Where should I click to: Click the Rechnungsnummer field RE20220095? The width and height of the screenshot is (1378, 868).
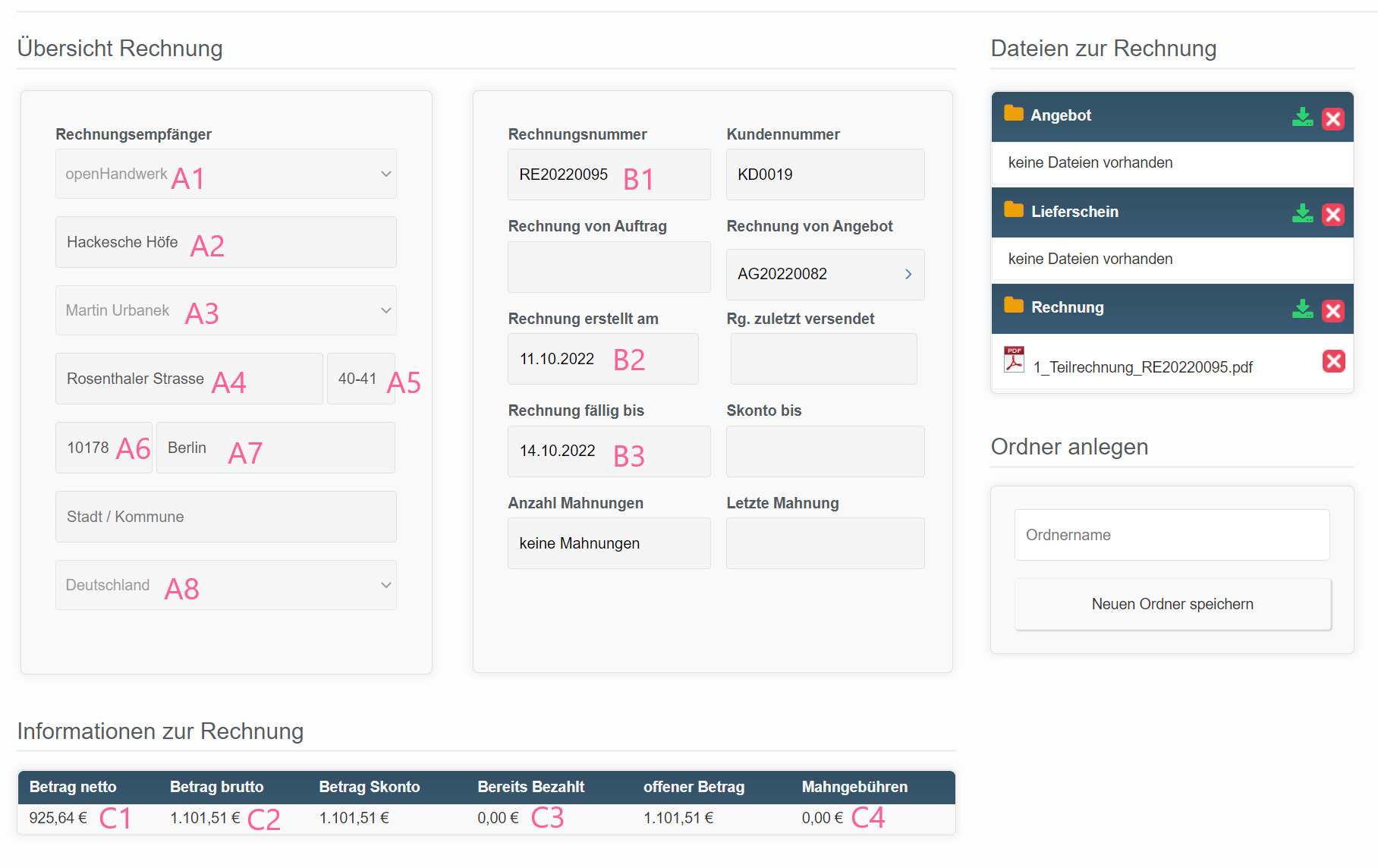[x=609, y=175]
